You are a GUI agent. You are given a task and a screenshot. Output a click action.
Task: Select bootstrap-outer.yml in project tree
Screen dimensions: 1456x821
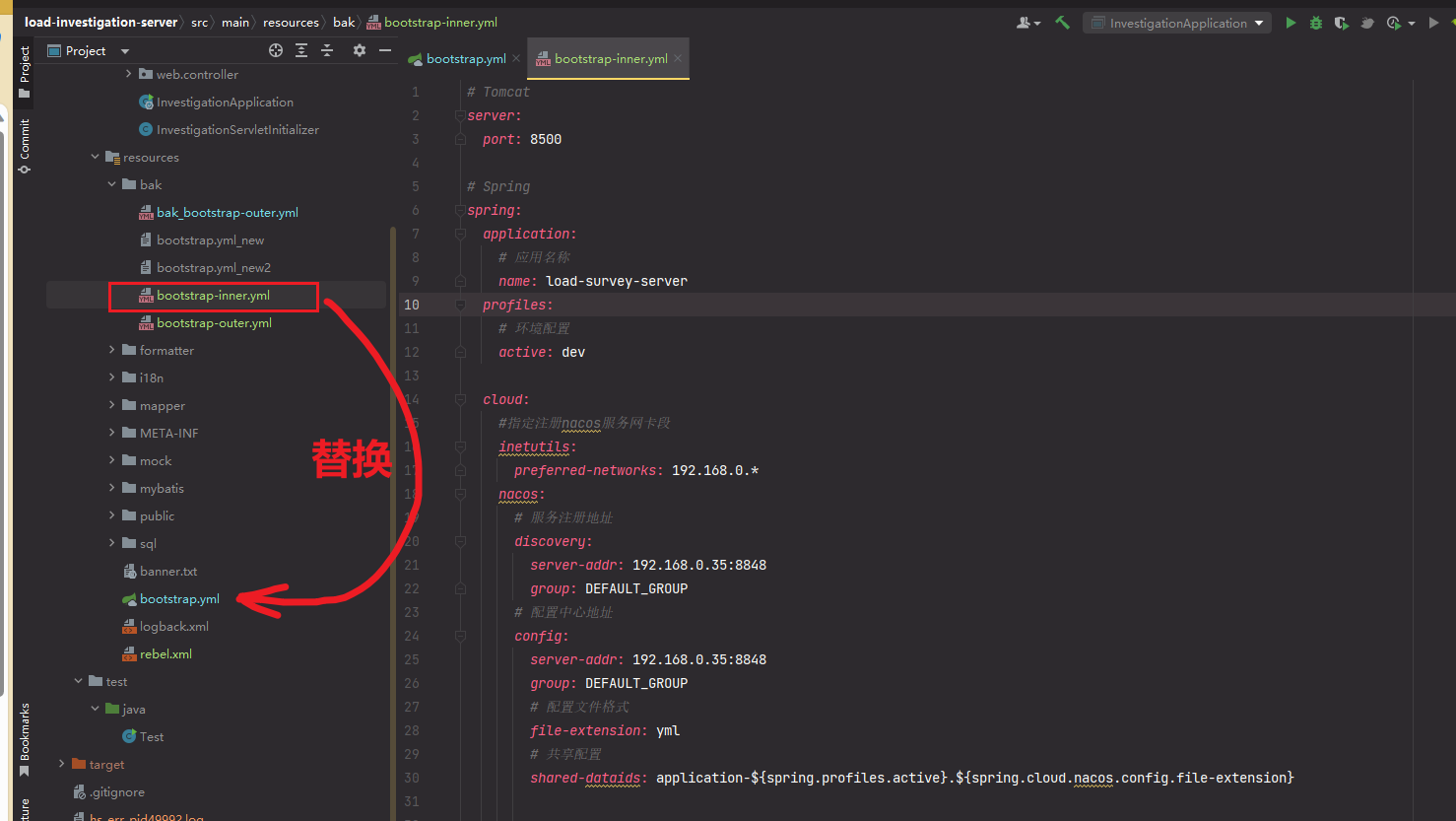pyautogui.click(x=214, y=322)
